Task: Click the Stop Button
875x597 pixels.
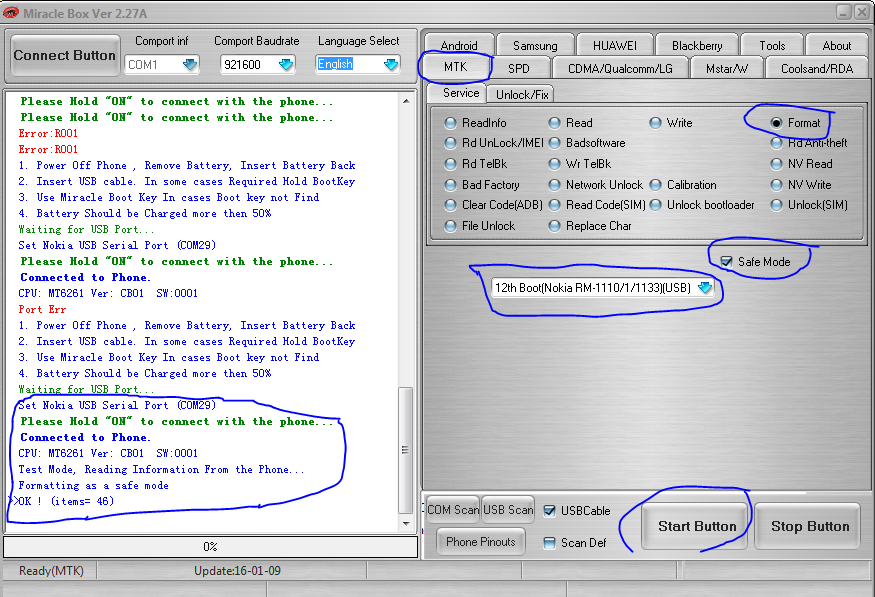Action: coord(808,526)
